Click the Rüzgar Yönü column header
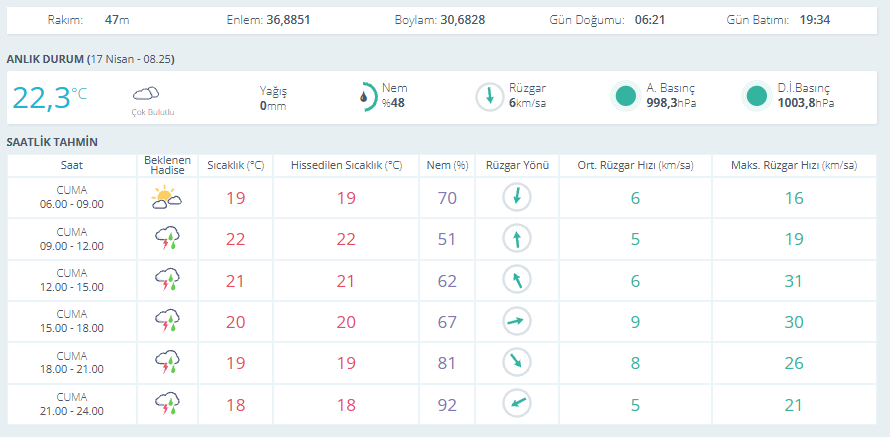The image size is (890, 437). [x=516, y=164]
